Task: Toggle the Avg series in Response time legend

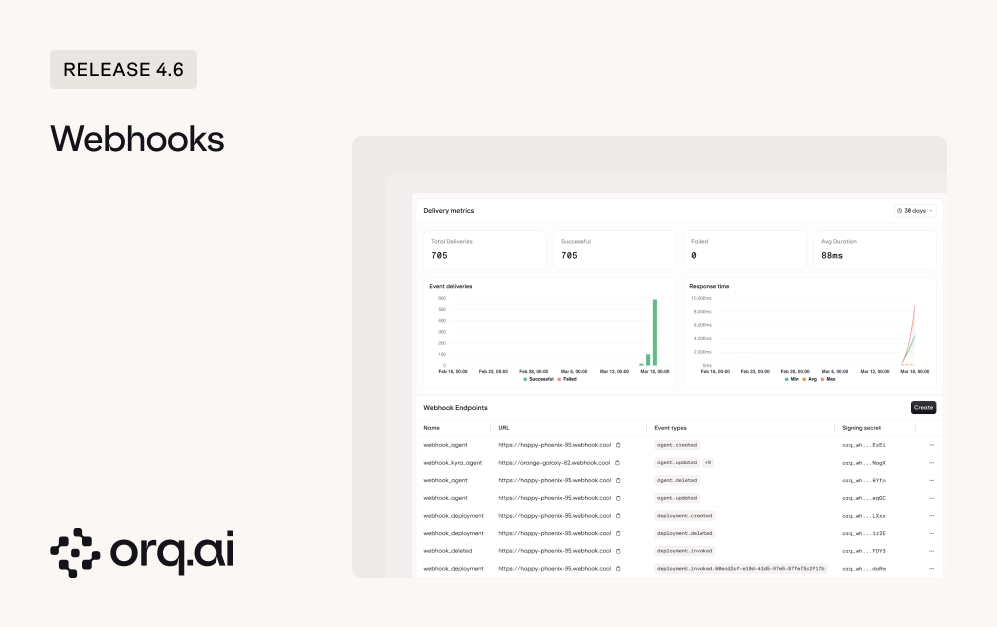Action: [x=812, y=378]
